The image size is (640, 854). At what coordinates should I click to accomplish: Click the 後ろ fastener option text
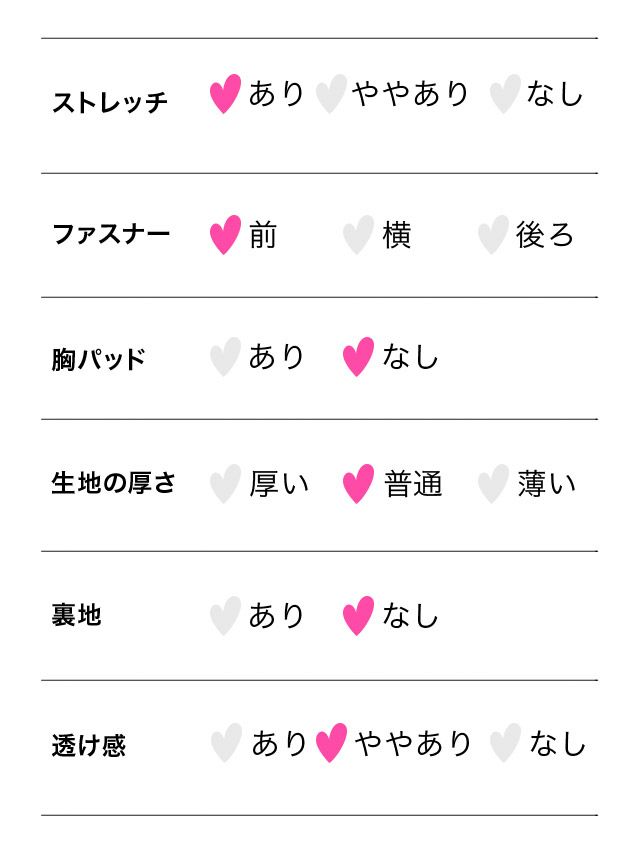pyautogui.click(x=545, y=235)
